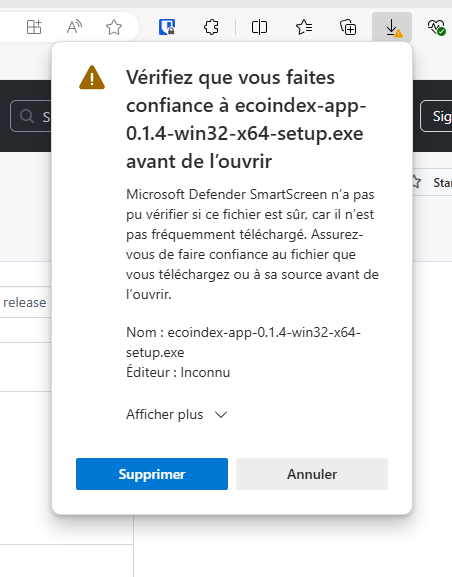This screenshot has width=452, height=577.
Task: Click the release text on the page
Action: pos(25,302)
